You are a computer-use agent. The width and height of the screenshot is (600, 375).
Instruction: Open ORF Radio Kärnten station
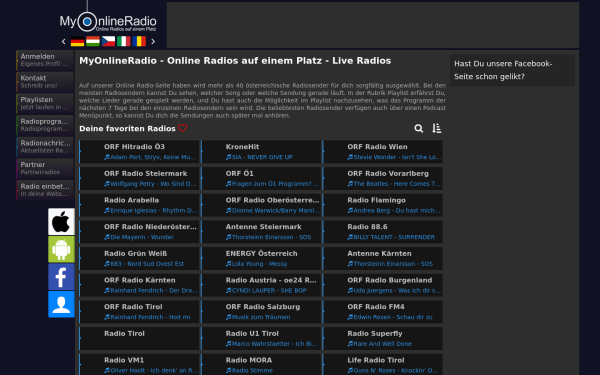click(x=139, y=285)
